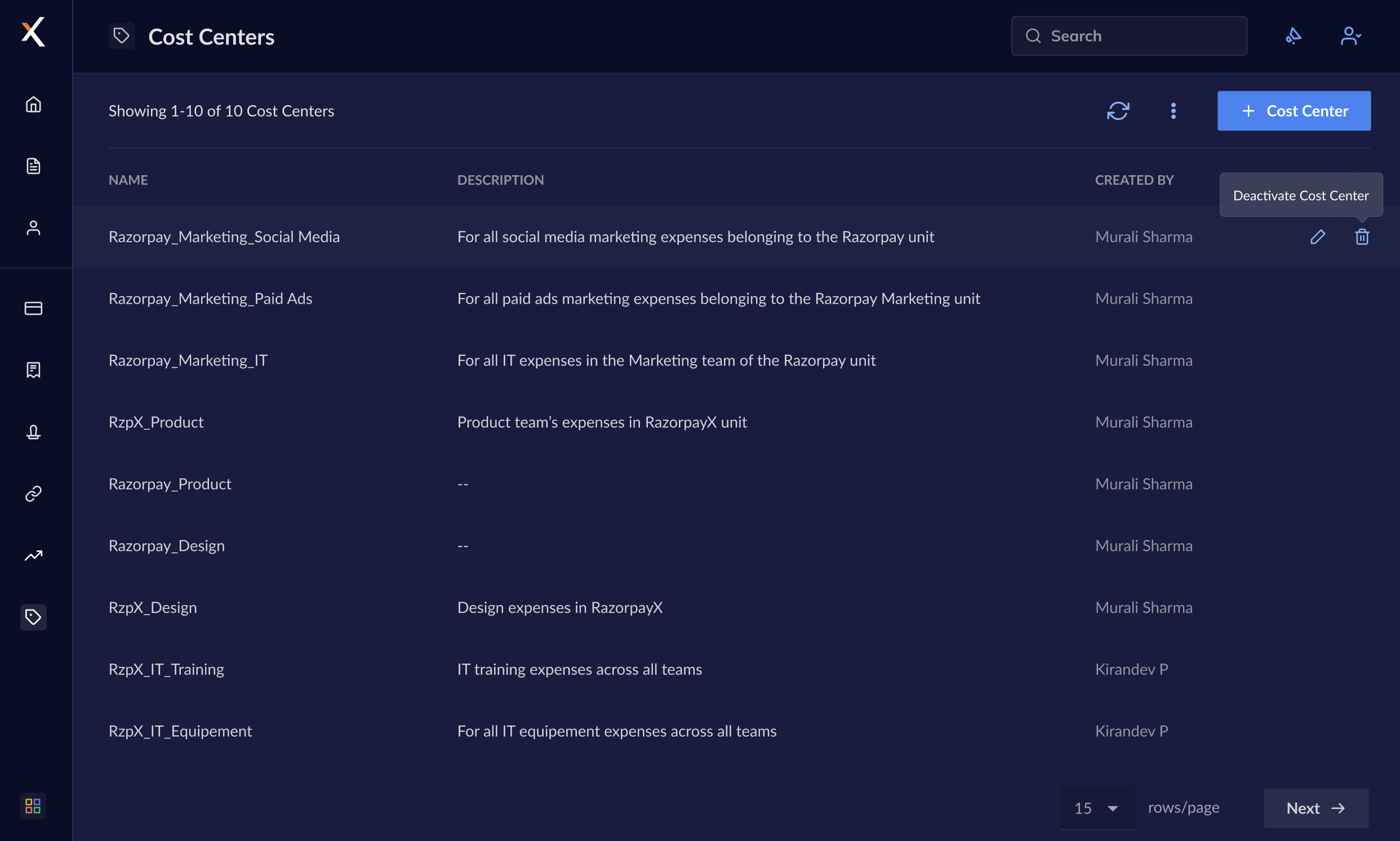
Task: Add a new Cost Center
Action: (x=1294, y=111)
